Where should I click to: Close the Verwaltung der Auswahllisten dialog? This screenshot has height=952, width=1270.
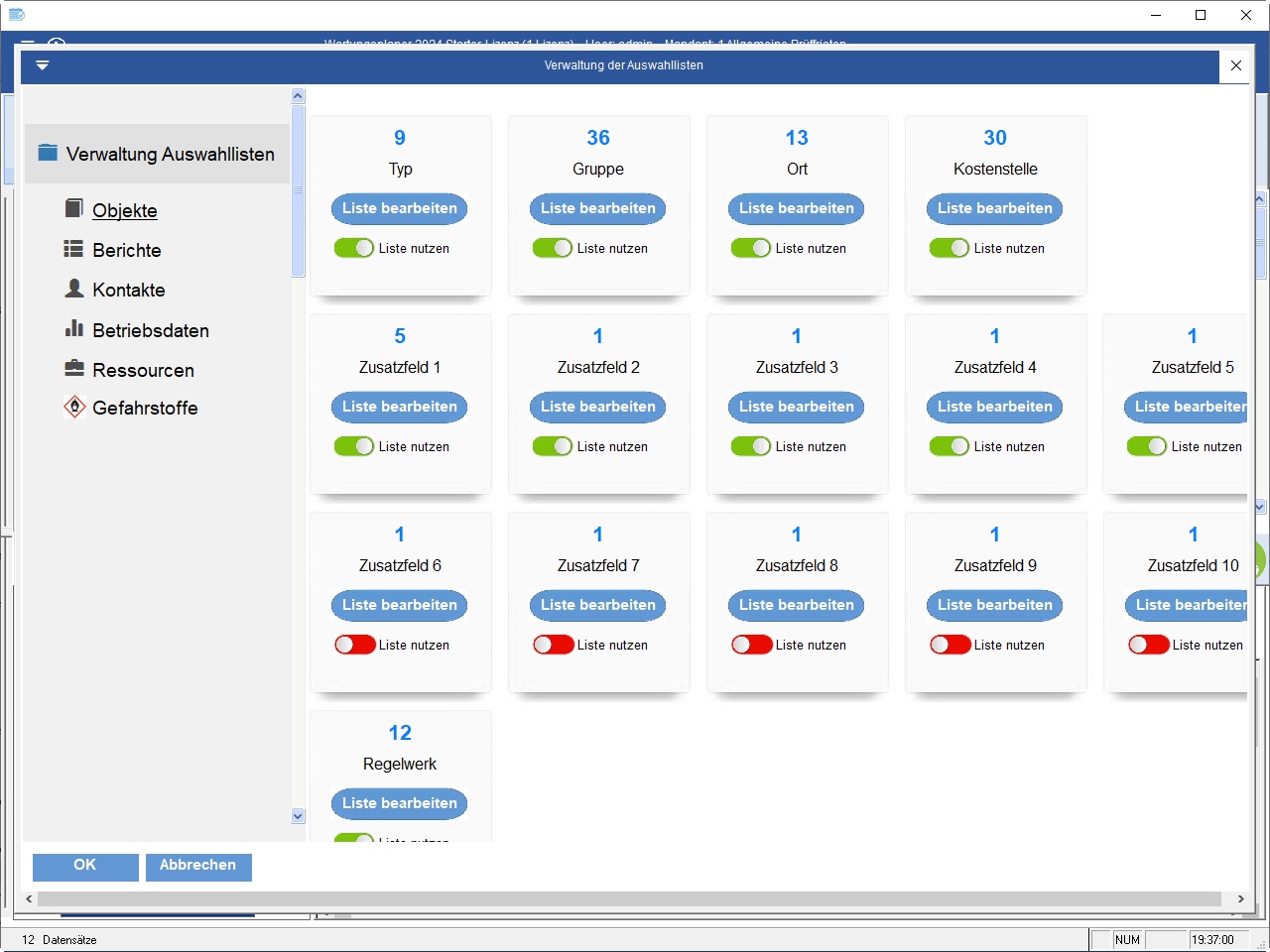1235,65
